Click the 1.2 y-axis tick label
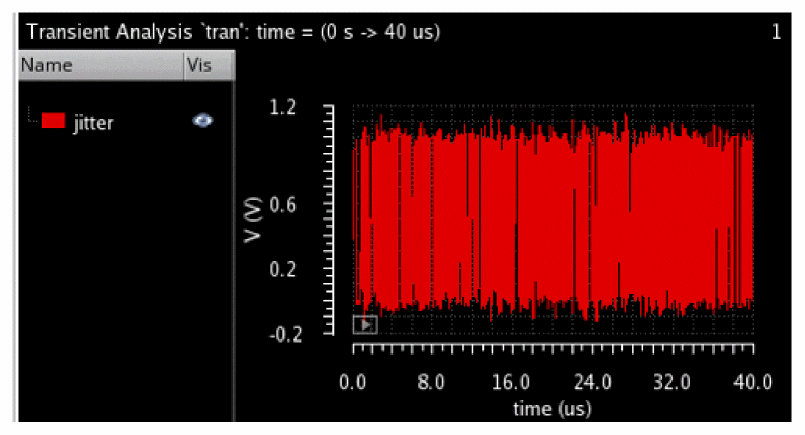This screenshot has width=805, height=435. tap(283, 107)
